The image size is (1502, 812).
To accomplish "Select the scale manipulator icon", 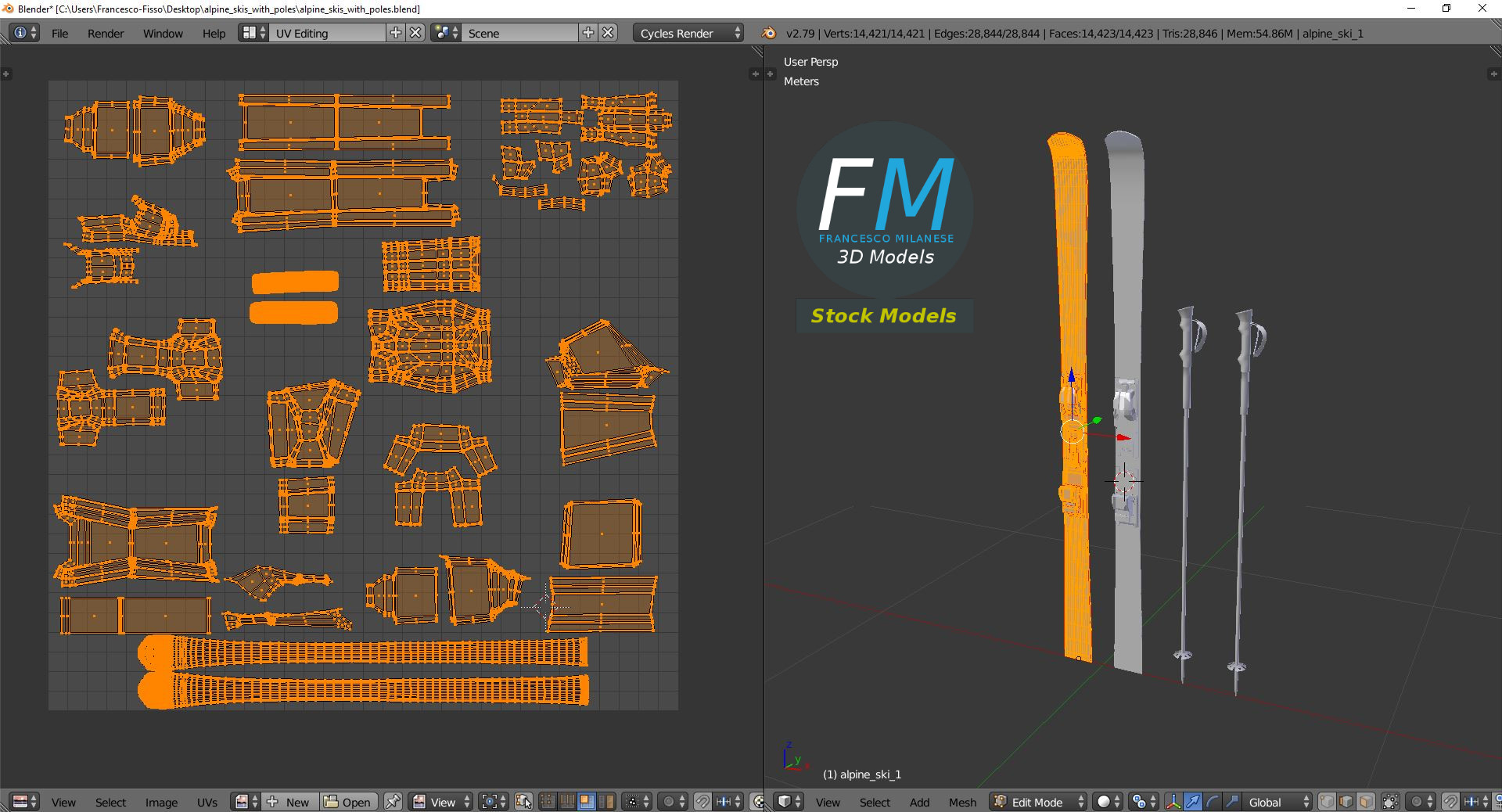I will click(x=1231, y=802).
